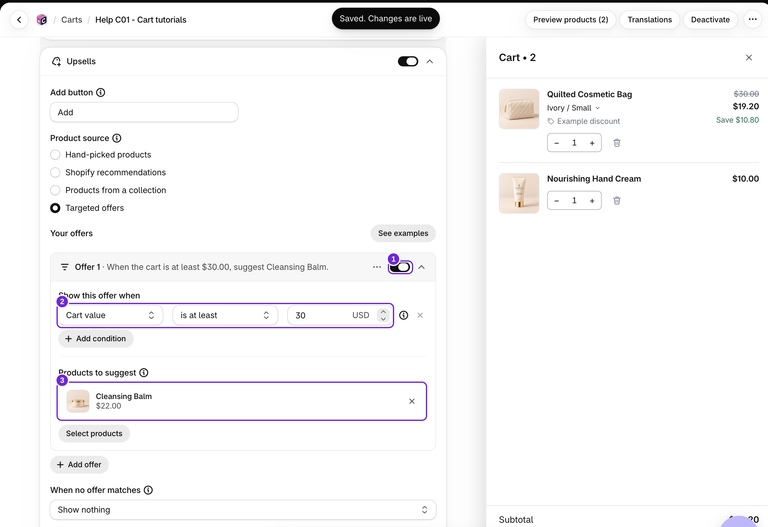Remove Nourishing Hand Cream with trash icon
This screenshot has height=527, width=768.
(x=617, y=201)
